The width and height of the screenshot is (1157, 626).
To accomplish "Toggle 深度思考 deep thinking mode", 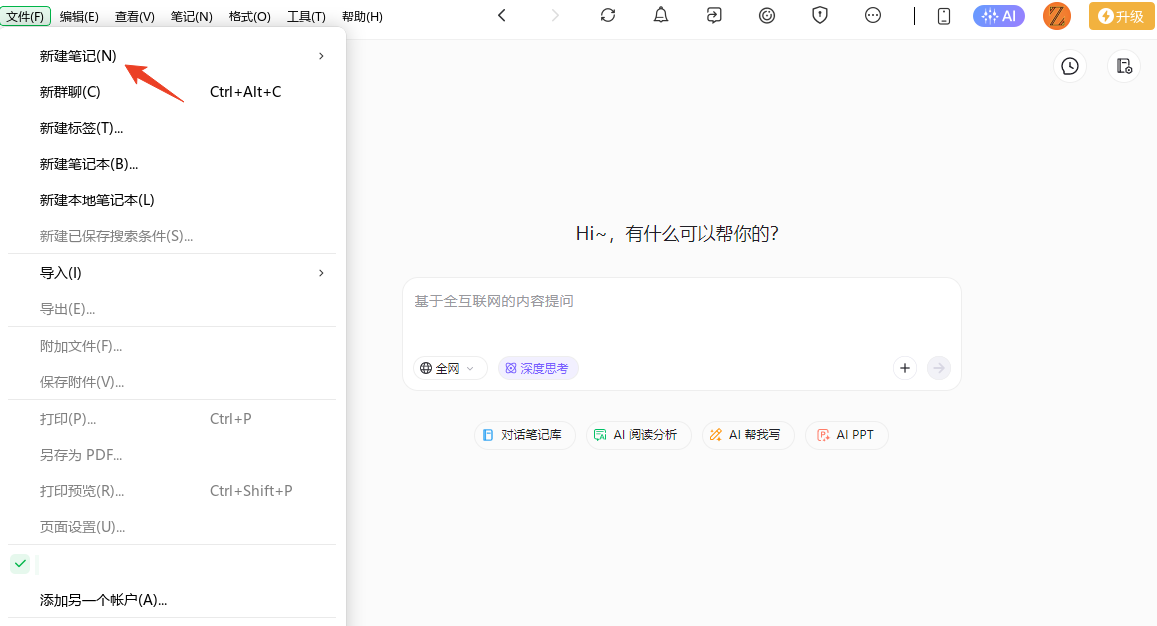I will [538, 368].
